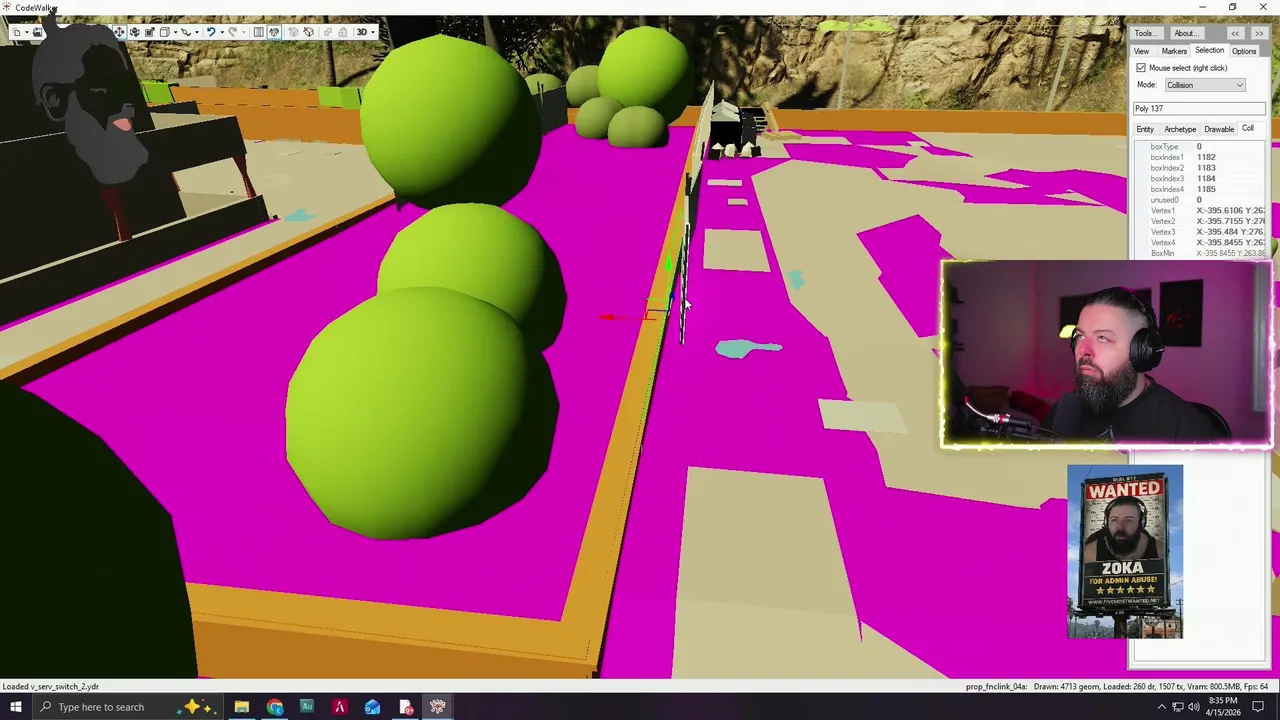1280x720 pixels.
Task: Select the Vertex1 property row
Action: [x=1199, y=211]
